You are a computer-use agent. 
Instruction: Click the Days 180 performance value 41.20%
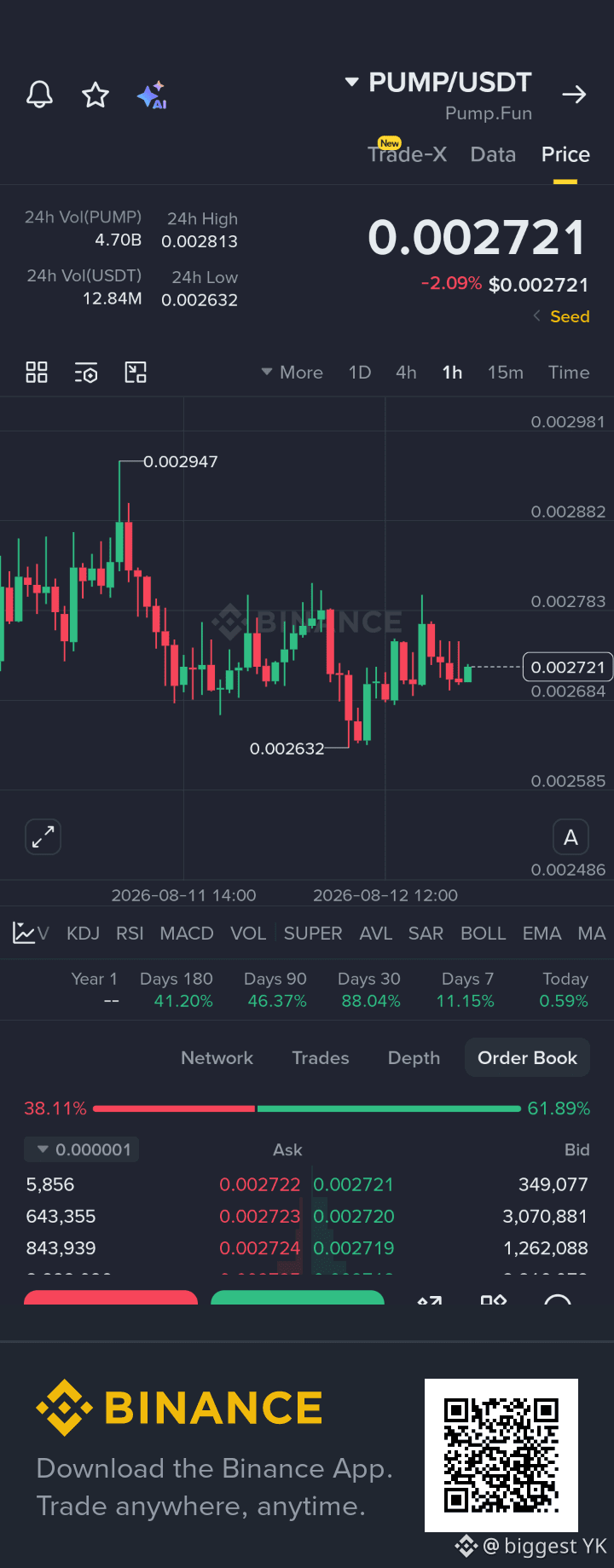(x=183, y=1001)
